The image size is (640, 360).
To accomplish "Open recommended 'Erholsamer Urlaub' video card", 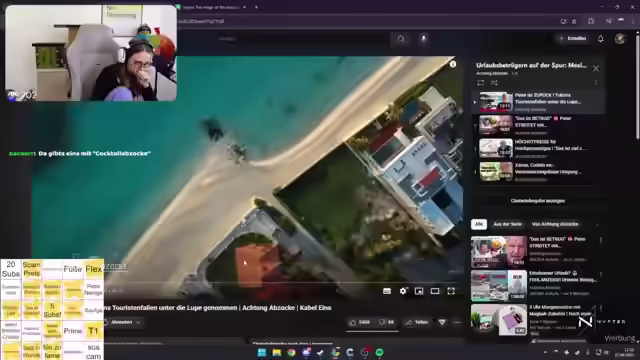I will pyautogui.click(x=535, y=285).
